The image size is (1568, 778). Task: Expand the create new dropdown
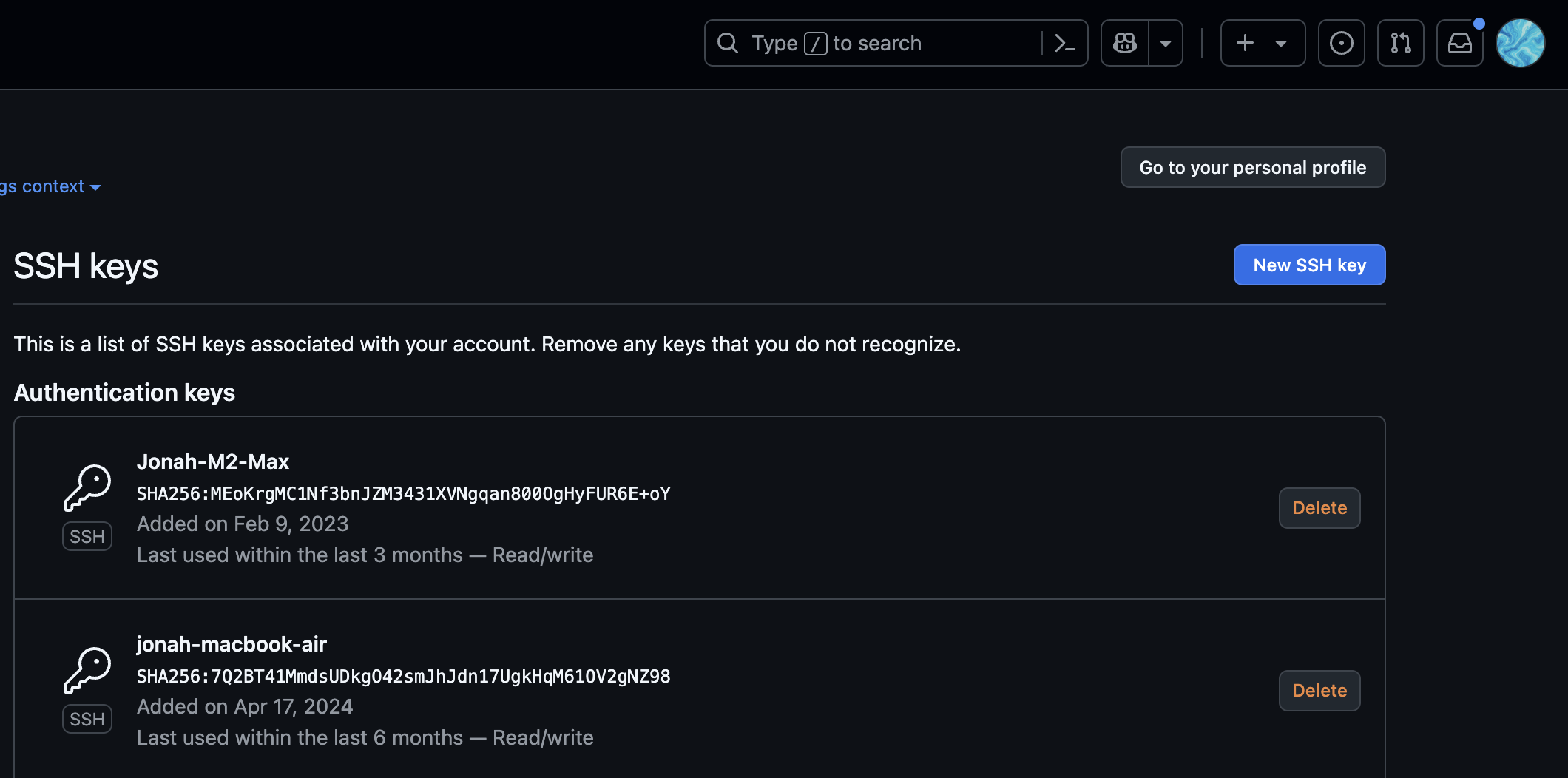click(1282, 43)
